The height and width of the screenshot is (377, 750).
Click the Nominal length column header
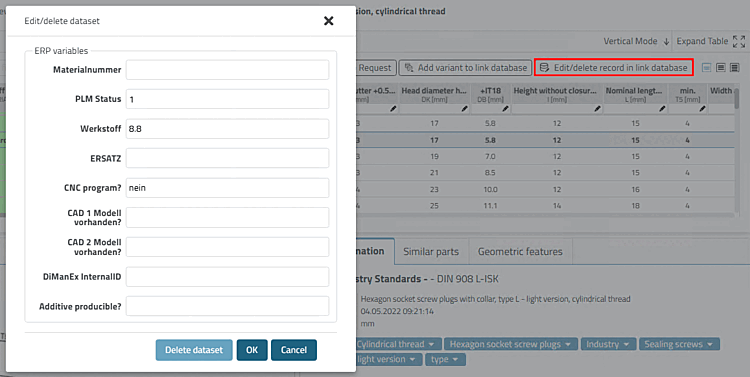(x=635, y=94)
